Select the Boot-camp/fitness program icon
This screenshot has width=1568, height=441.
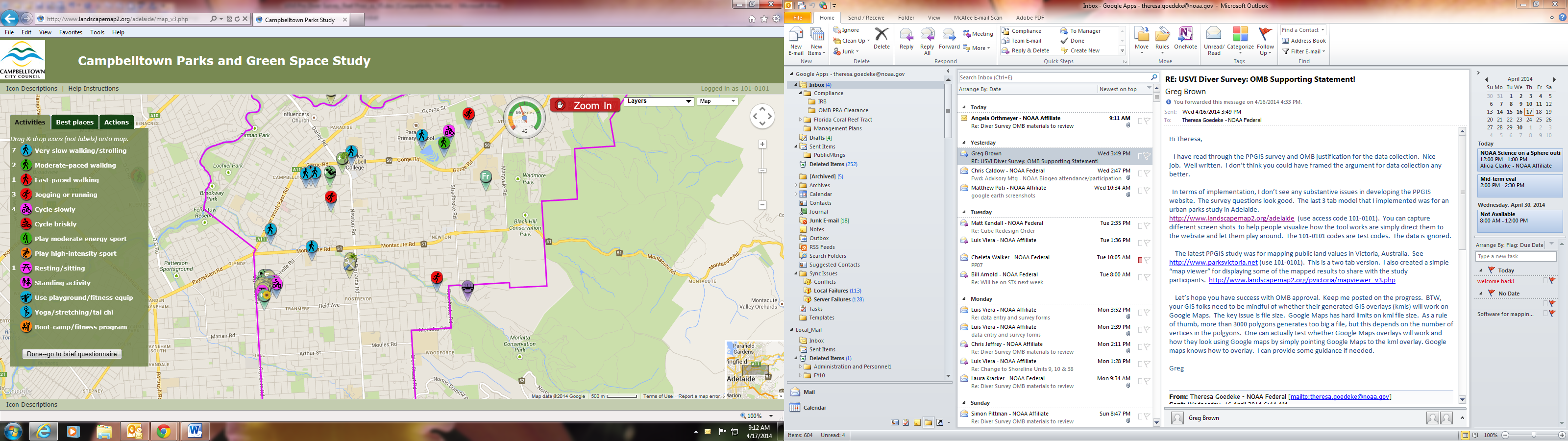[25, 326]
